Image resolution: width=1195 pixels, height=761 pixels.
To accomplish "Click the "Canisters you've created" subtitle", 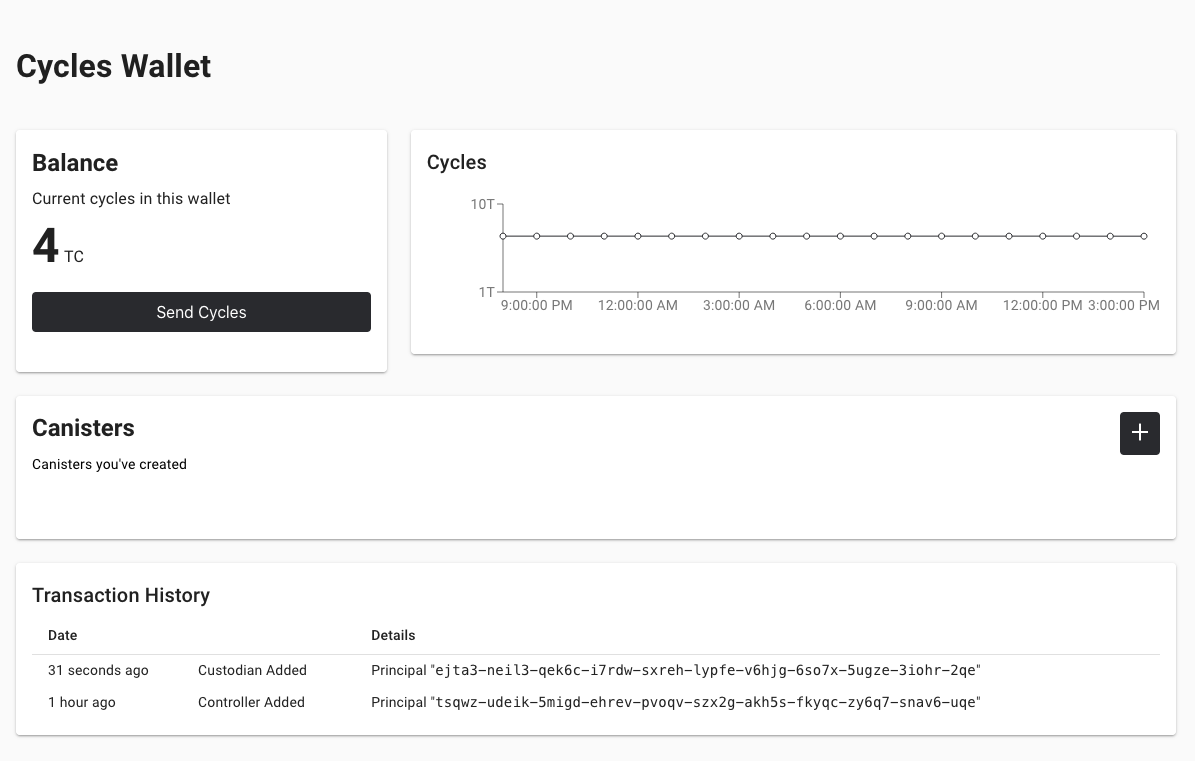I will pos(109,464).
